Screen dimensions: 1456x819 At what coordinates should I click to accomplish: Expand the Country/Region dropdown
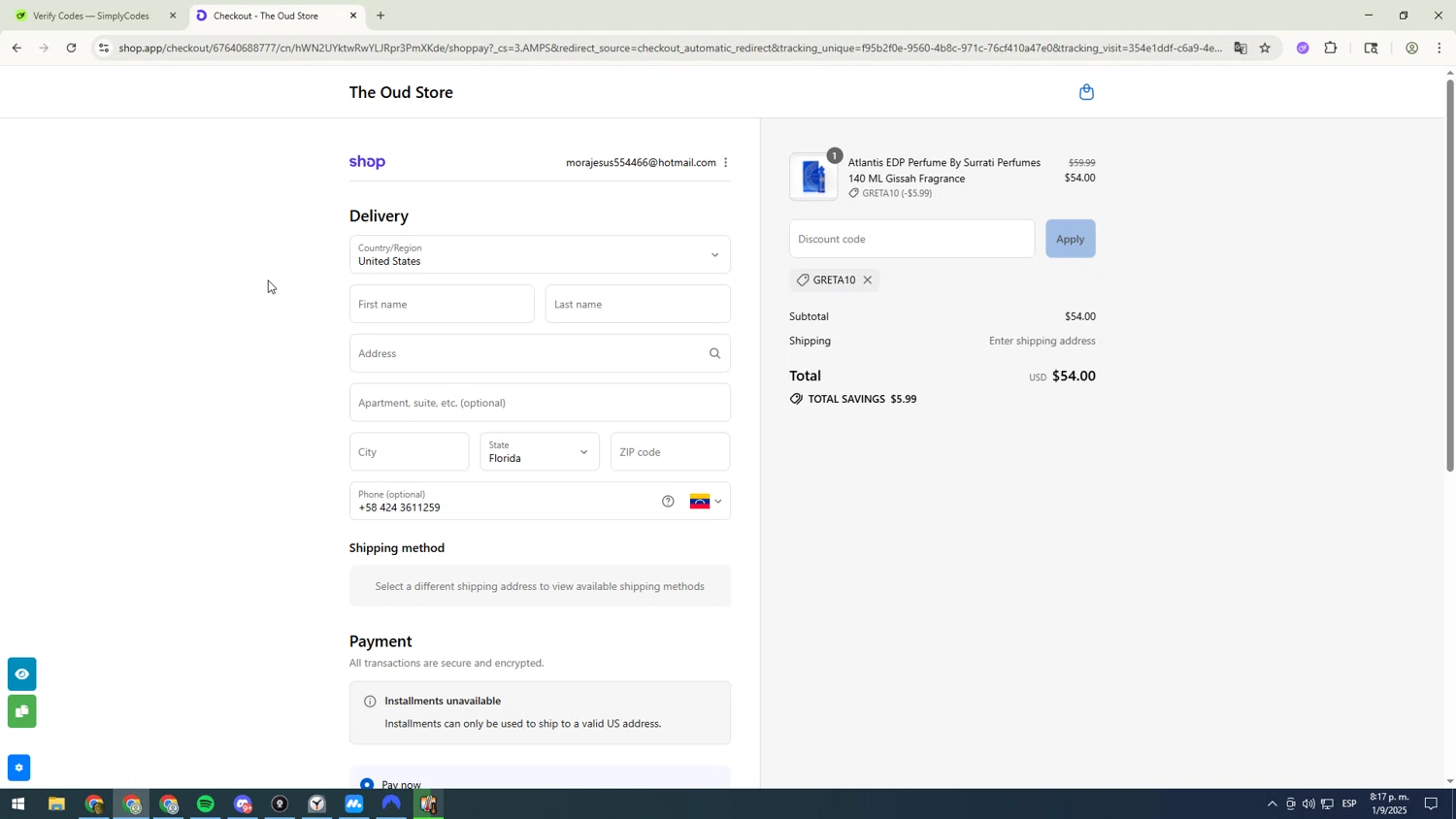point(540,255)
